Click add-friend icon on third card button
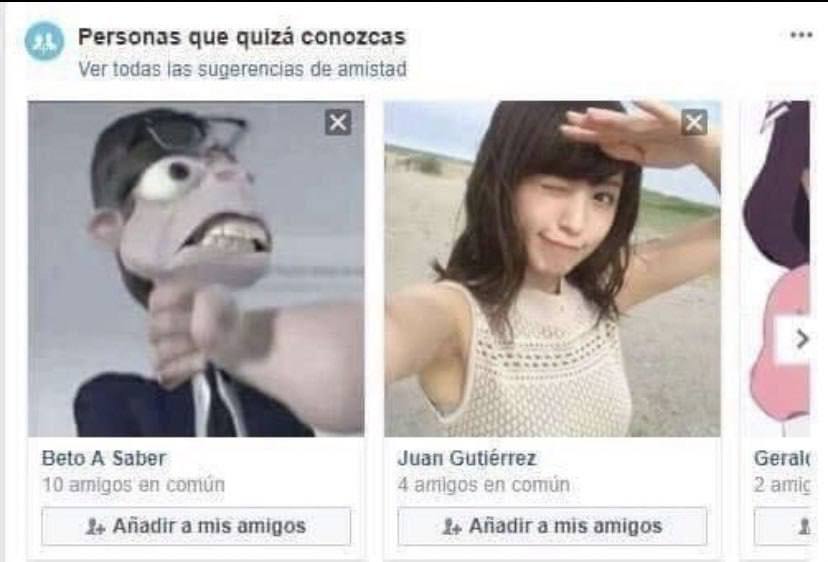Screen dimensions: 828x562 804,527
